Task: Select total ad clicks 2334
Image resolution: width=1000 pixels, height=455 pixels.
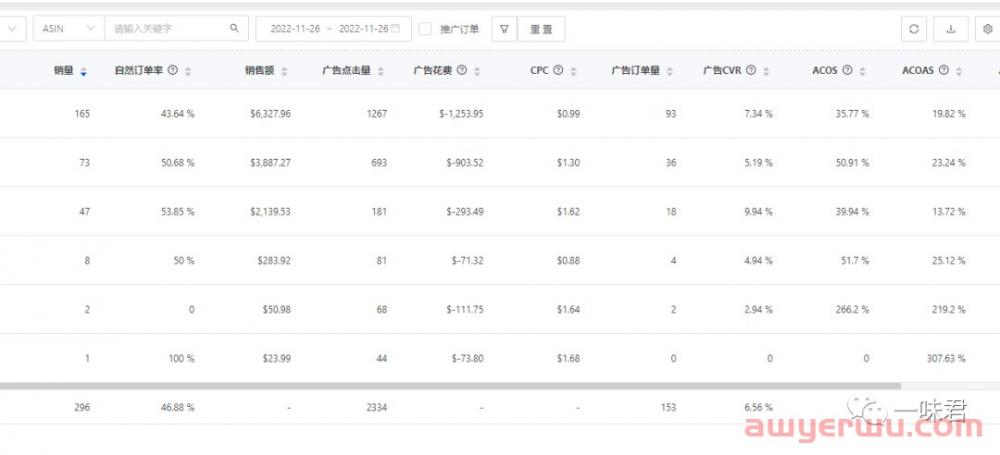Action: pyautogui.click(x=377, y=407)
